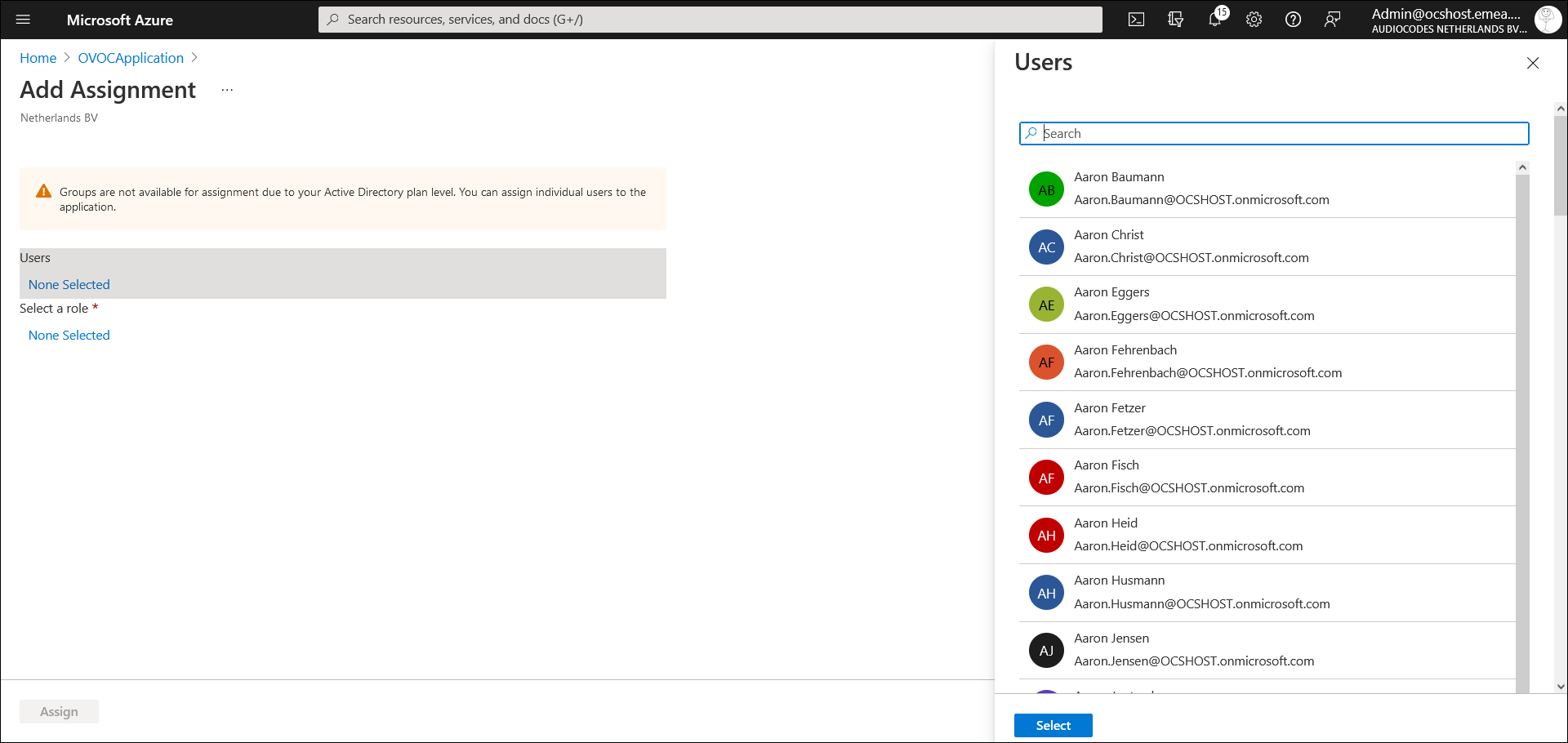The height and width of the screenshot is (743, 1568).
Task: Open the notifications bell
Action: click(x=1214, y=20)
